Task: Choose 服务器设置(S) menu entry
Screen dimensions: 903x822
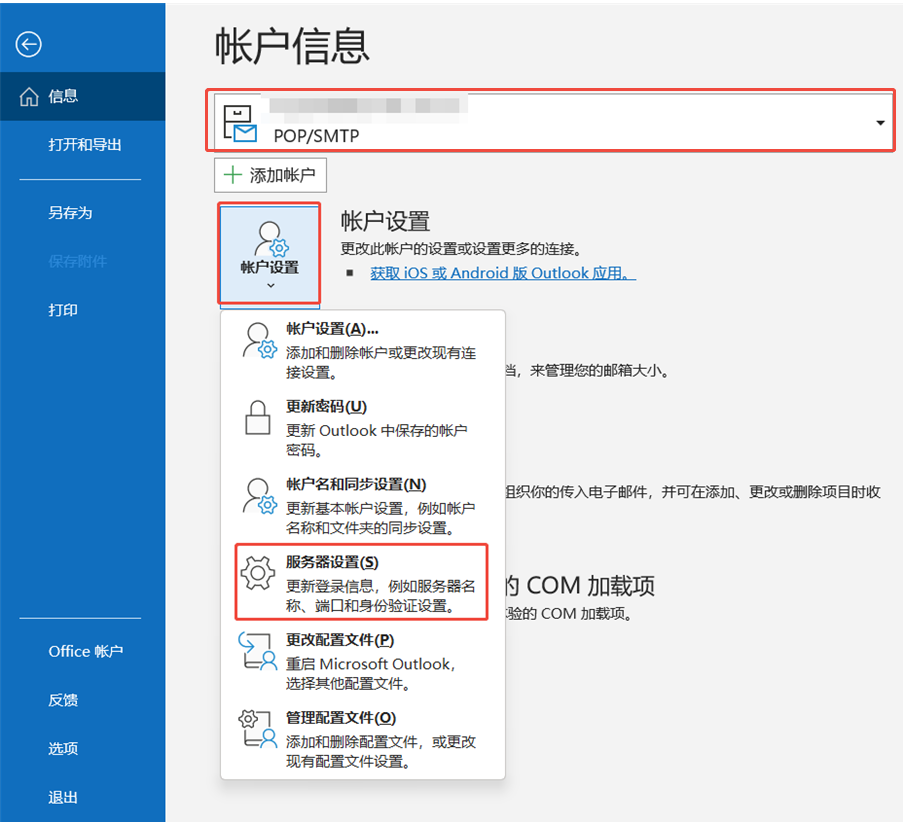Action: pyautogui.click(x=362, y=582)
